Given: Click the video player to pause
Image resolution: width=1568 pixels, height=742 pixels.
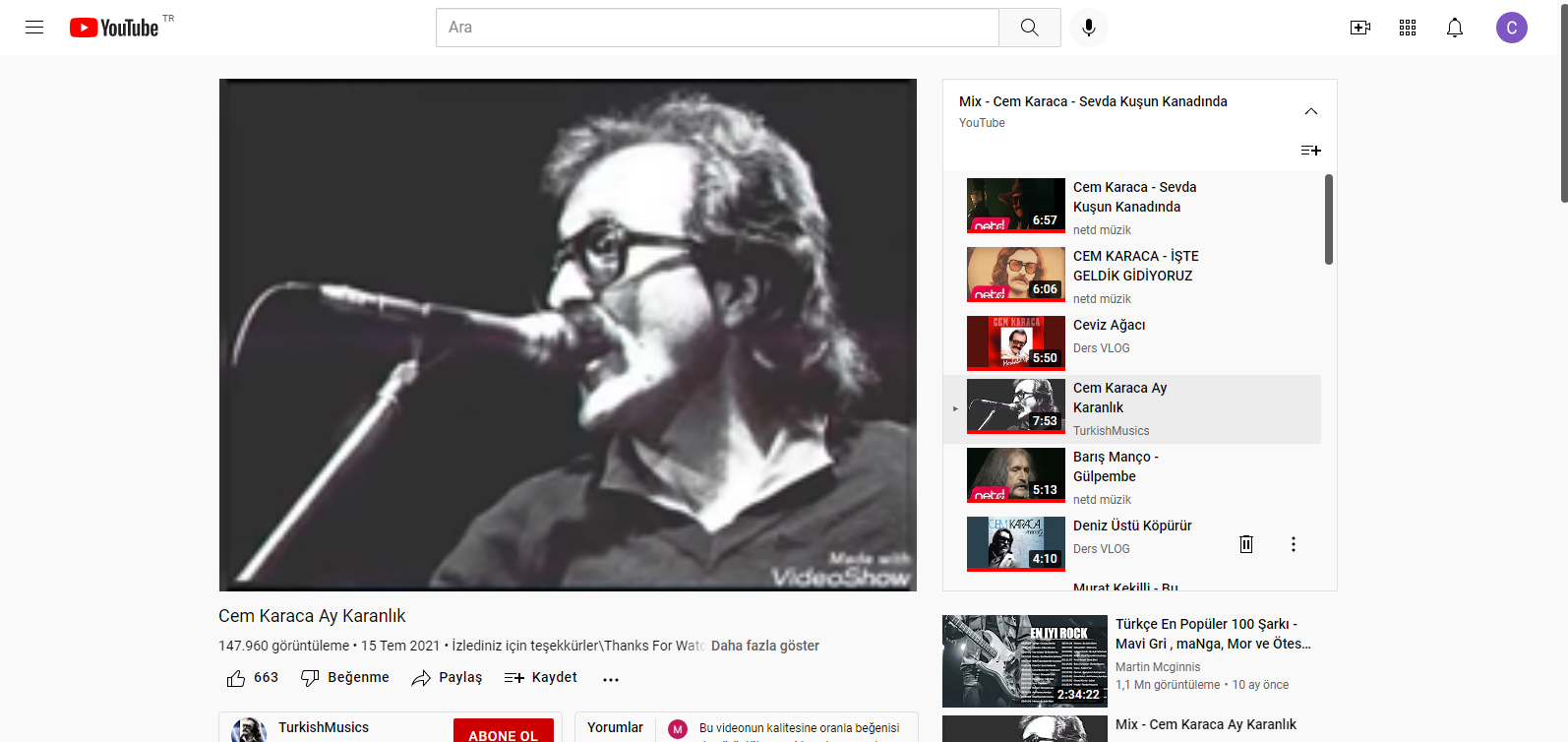Looking at the screenshot, I should (568, 335).
